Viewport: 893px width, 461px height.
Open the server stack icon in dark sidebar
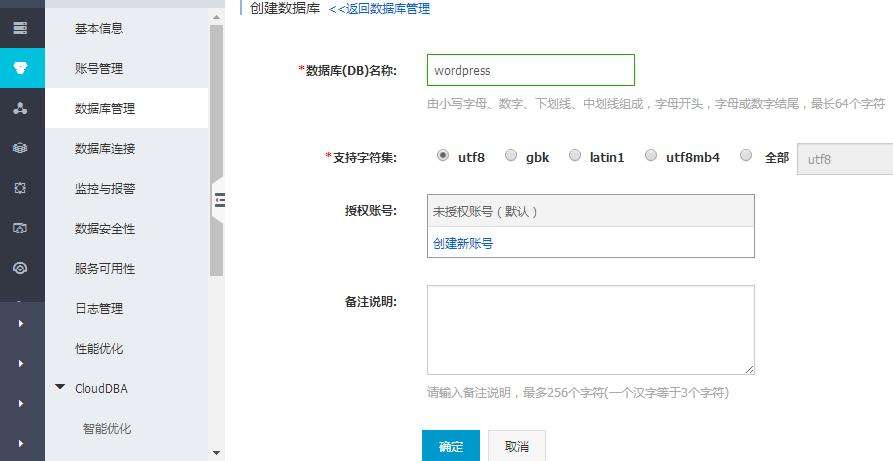(21, 27)
